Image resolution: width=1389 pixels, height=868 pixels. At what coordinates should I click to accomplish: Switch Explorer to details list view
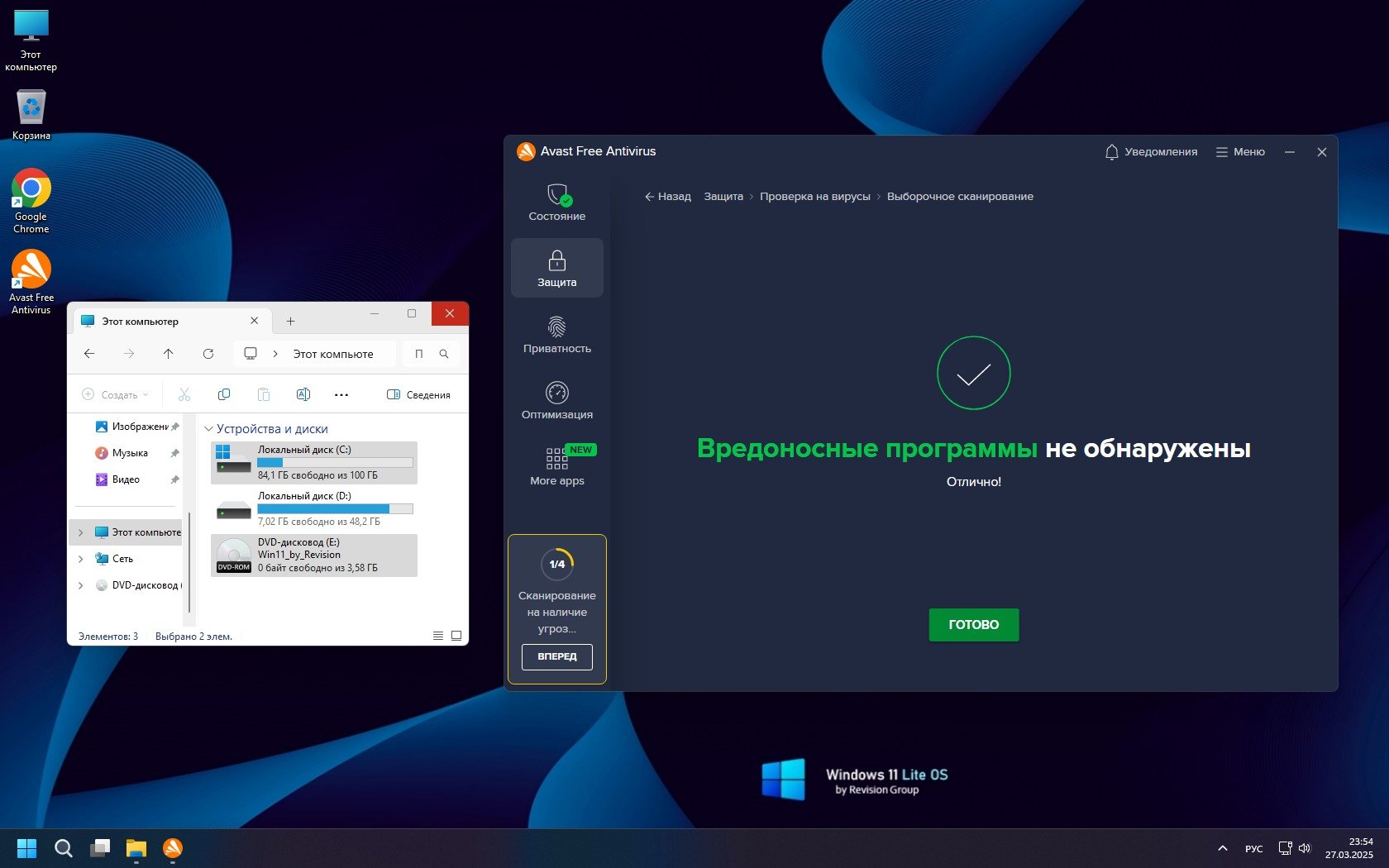point(438,636)
